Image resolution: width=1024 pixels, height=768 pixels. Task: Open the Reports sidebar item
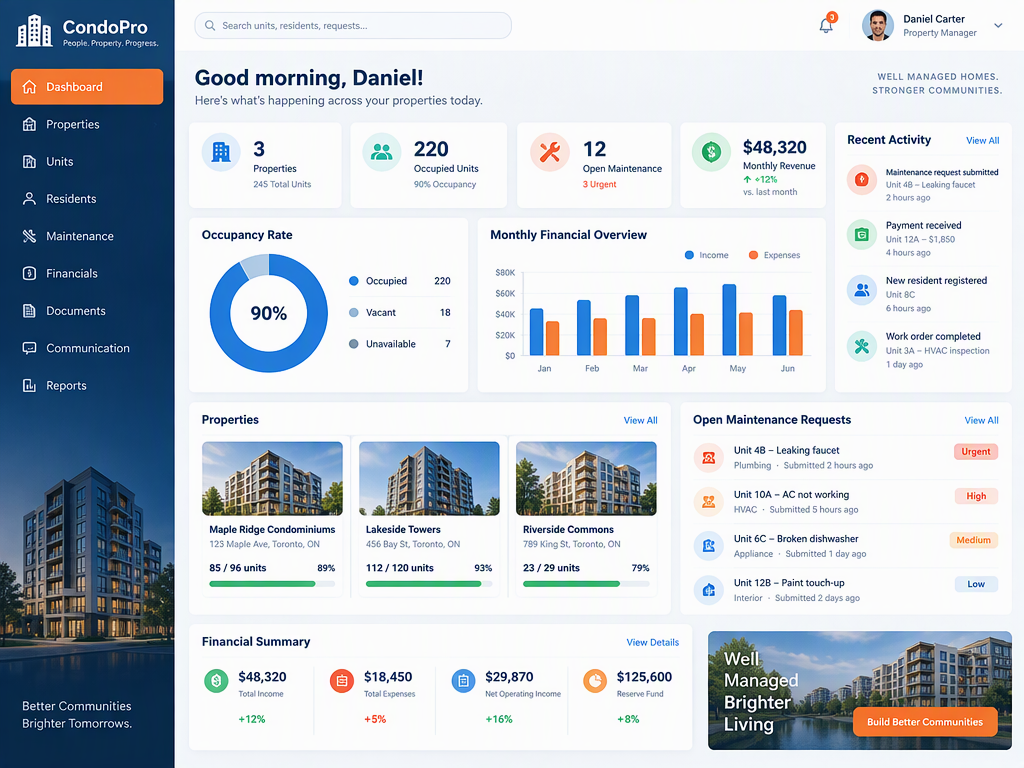pyautogui.click(x=87, y=385)
